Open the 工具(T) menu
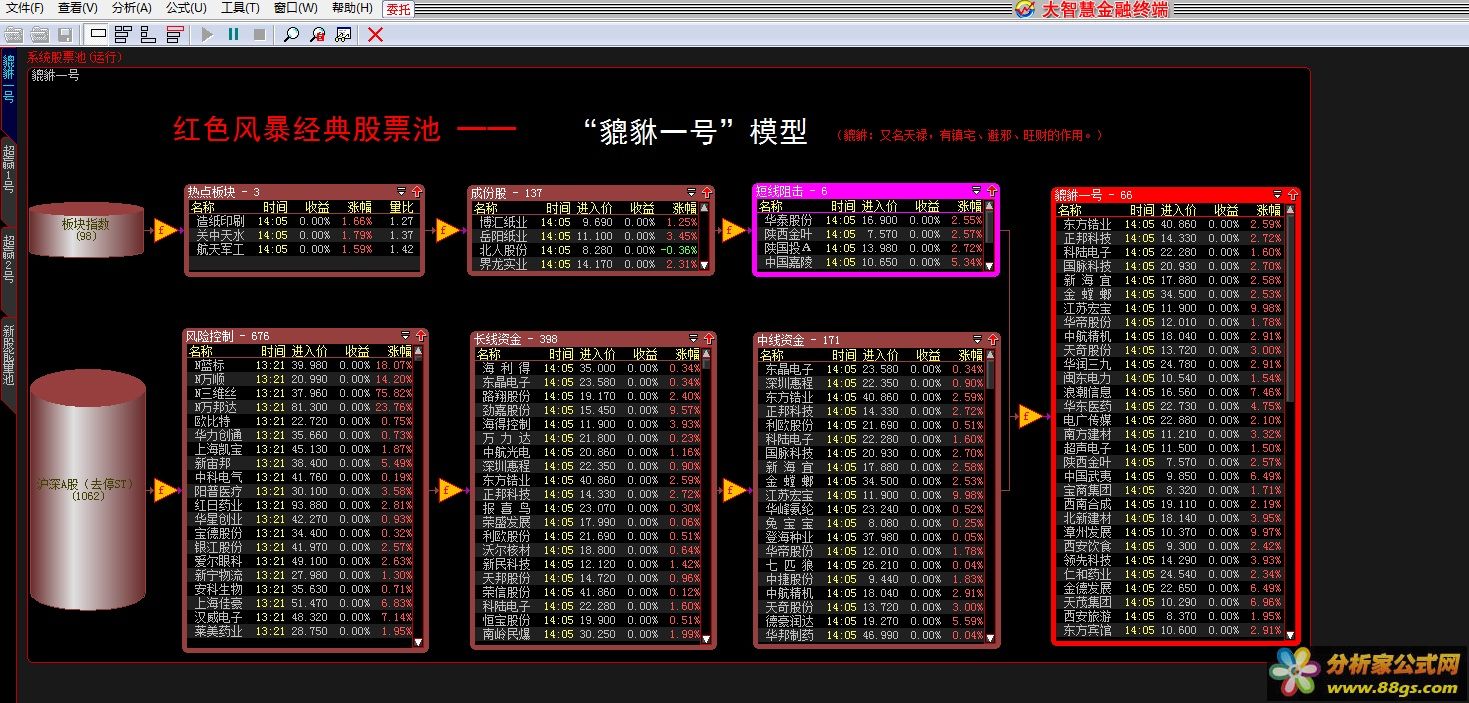The width and height of the screenshot is (1469, 703). tap(240, 8)
